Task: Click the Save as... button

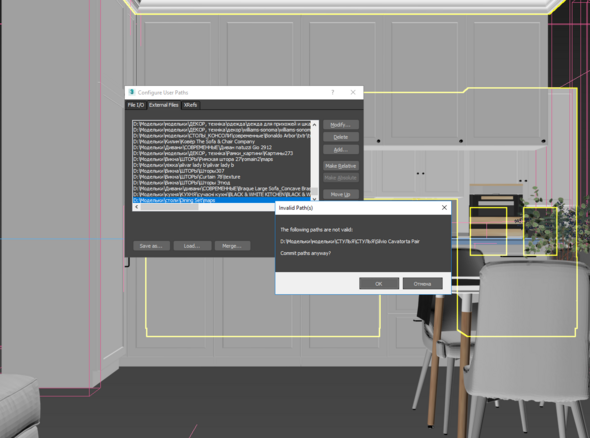Action: pyautogui.click(x=151, y=246)
